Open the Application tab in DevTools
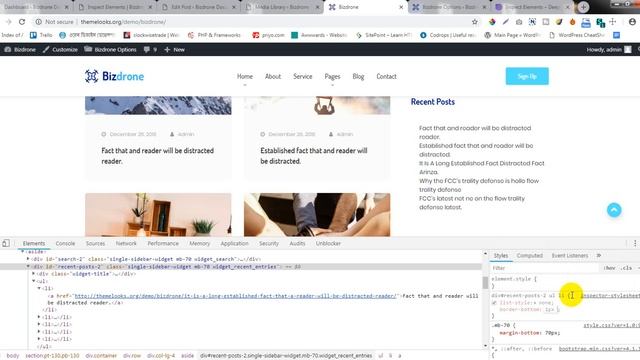The height and width of the screenshot is (360, 640). click(234, 243)
